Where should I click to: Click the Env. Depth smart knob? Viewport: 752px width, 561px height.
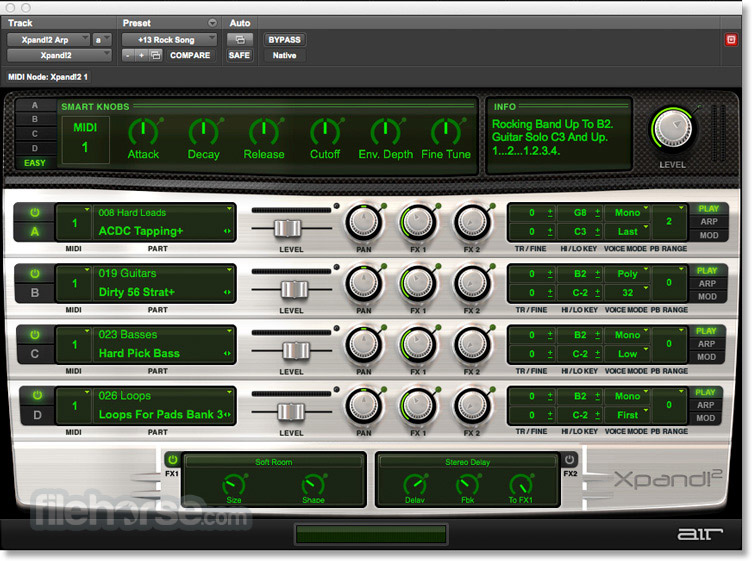point(385,131)
